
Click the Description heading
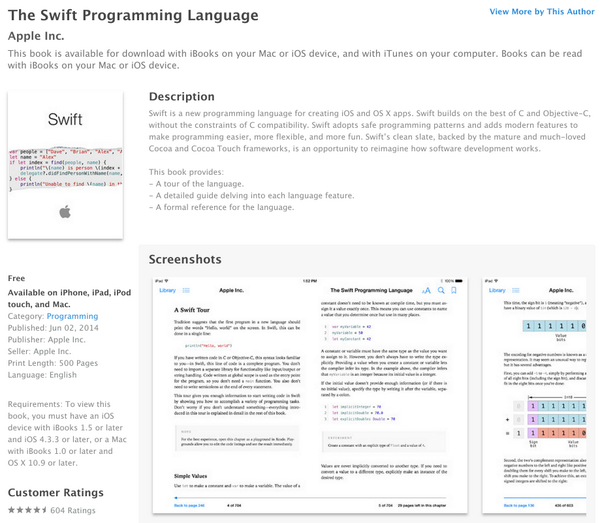[x=182, y=96]
